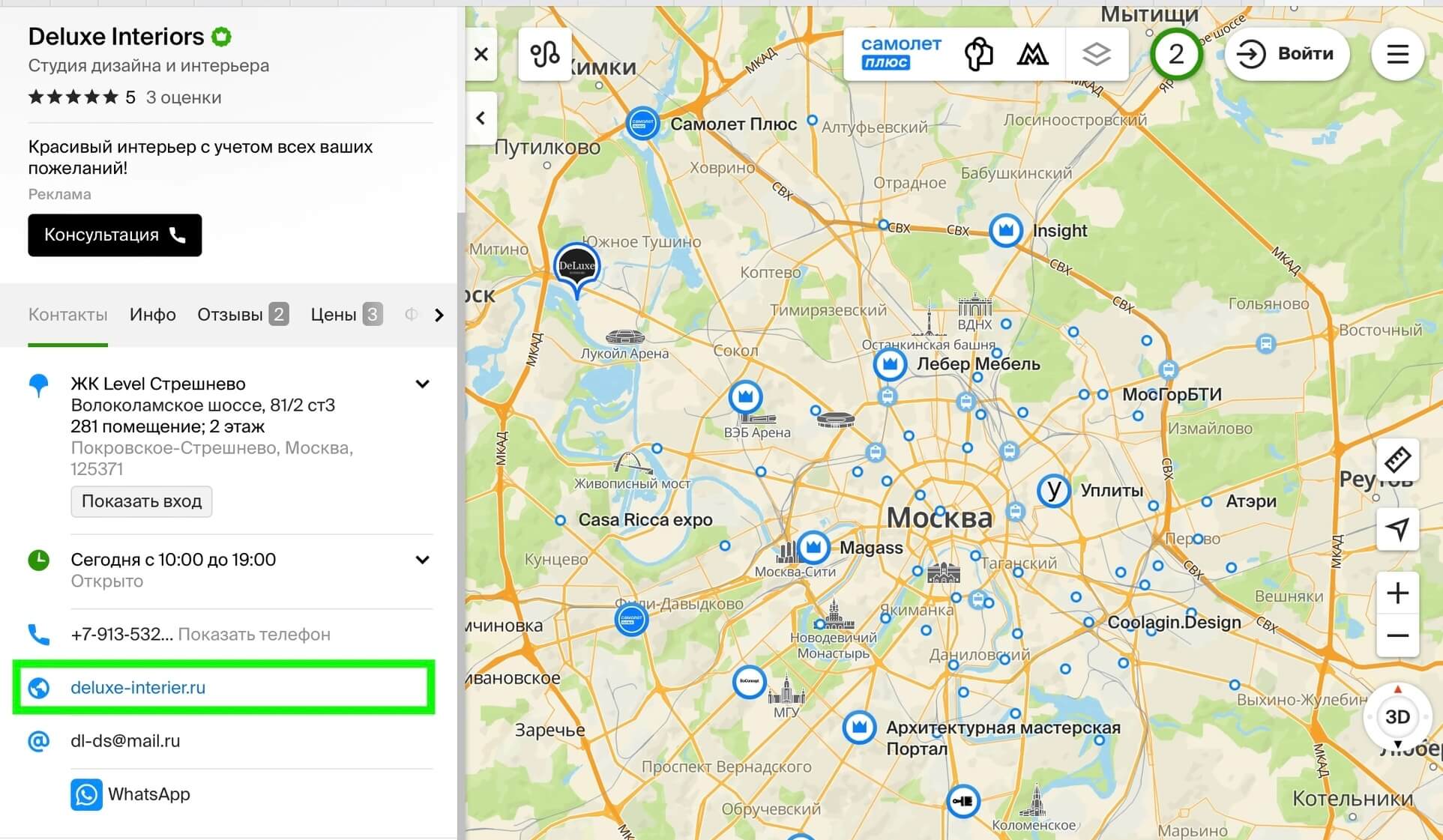
Task: Close the Deluxe Interiors card
Action: (481, 54)
